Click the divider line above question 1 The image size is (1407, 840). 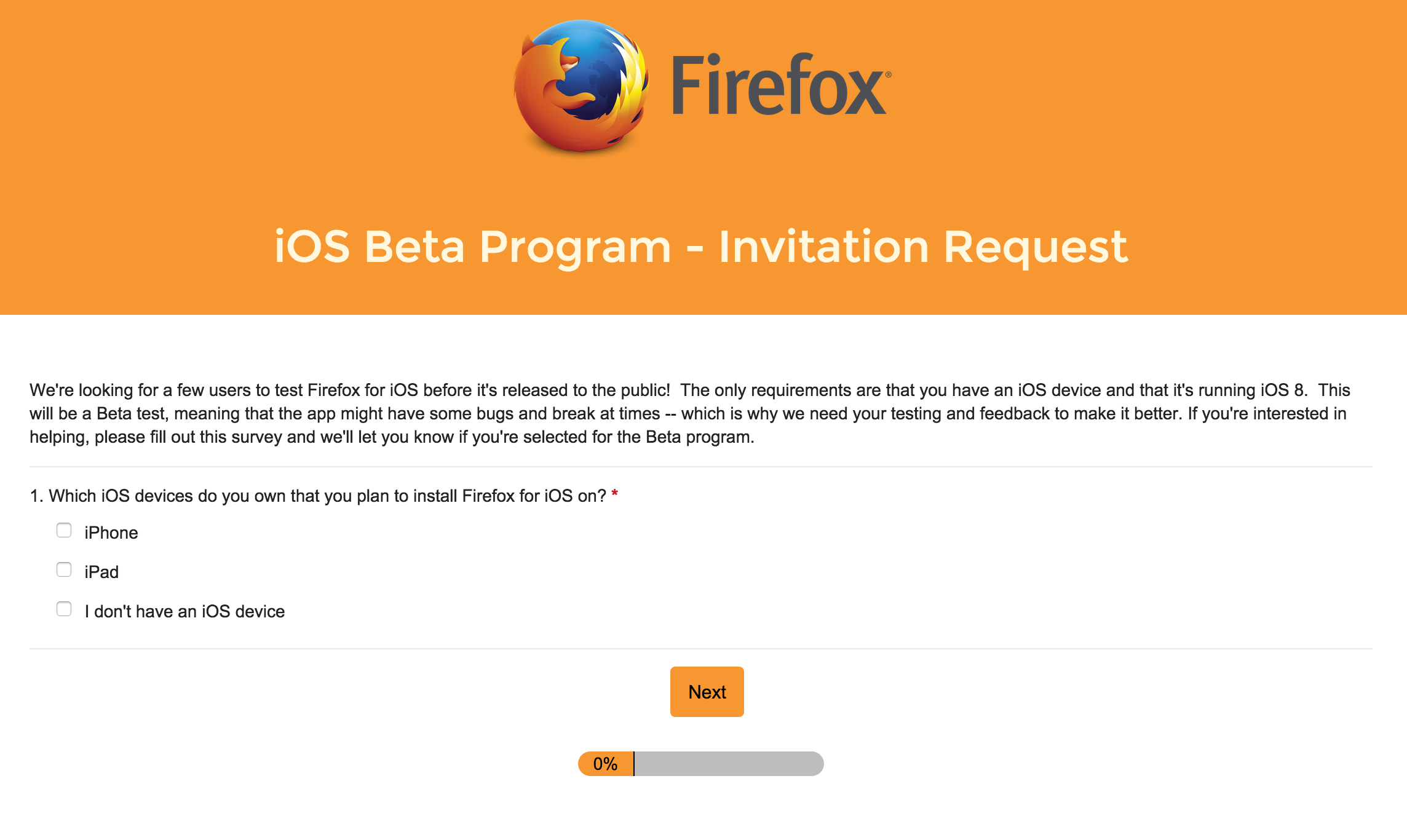701,467
